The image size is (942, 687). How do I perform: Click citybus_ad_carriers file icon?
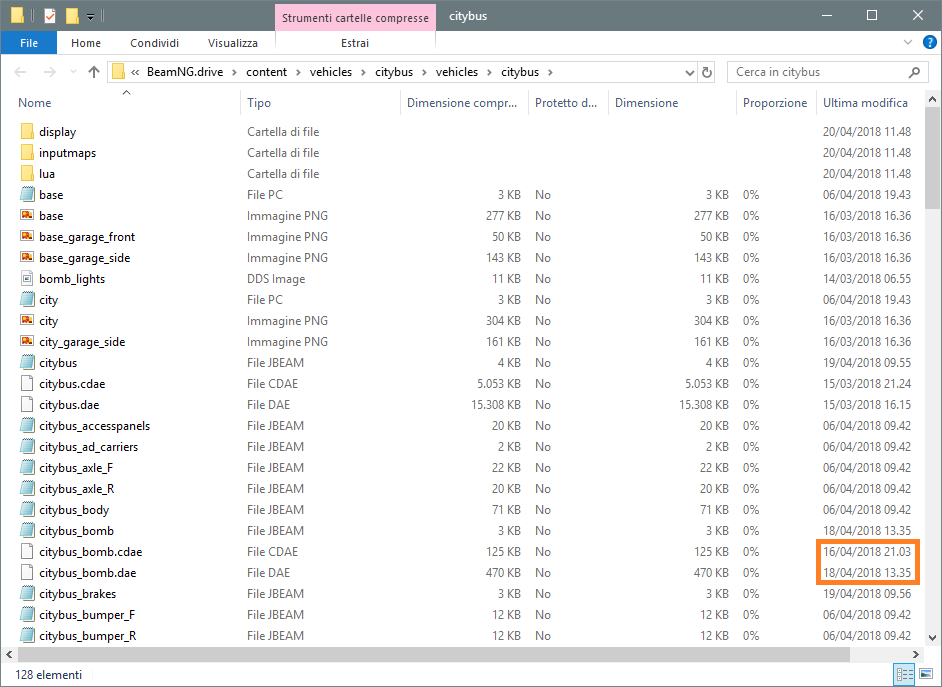(27, 447)
